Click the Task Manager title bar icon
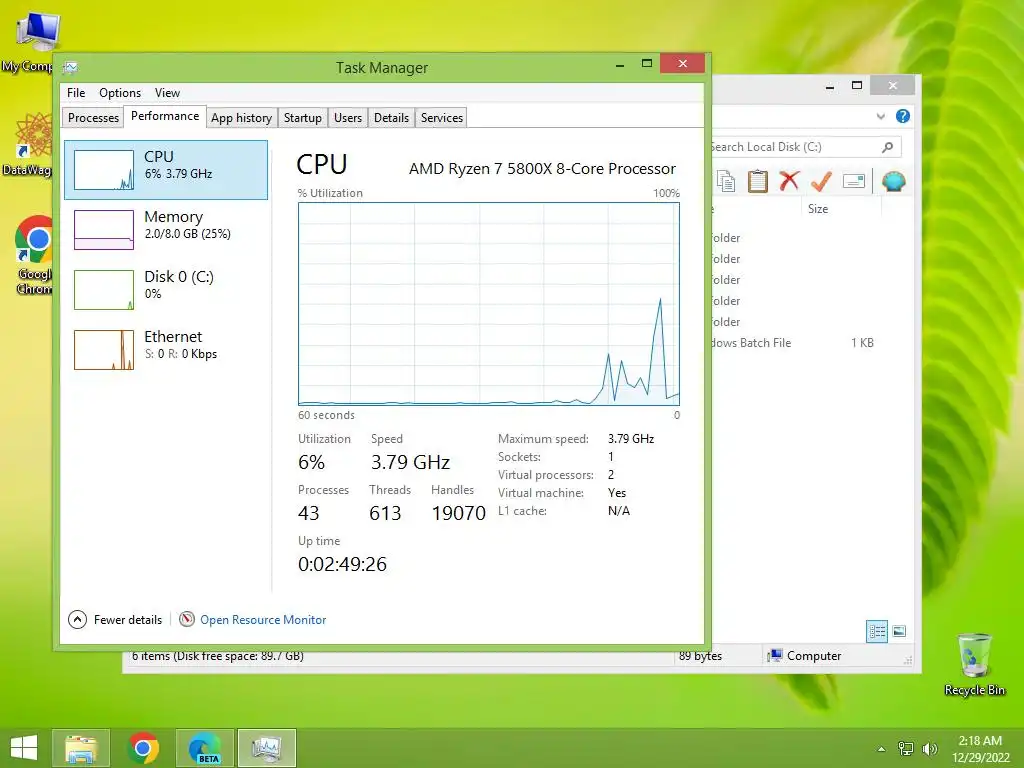This screenshot has width=1024, height=768. 71,67
